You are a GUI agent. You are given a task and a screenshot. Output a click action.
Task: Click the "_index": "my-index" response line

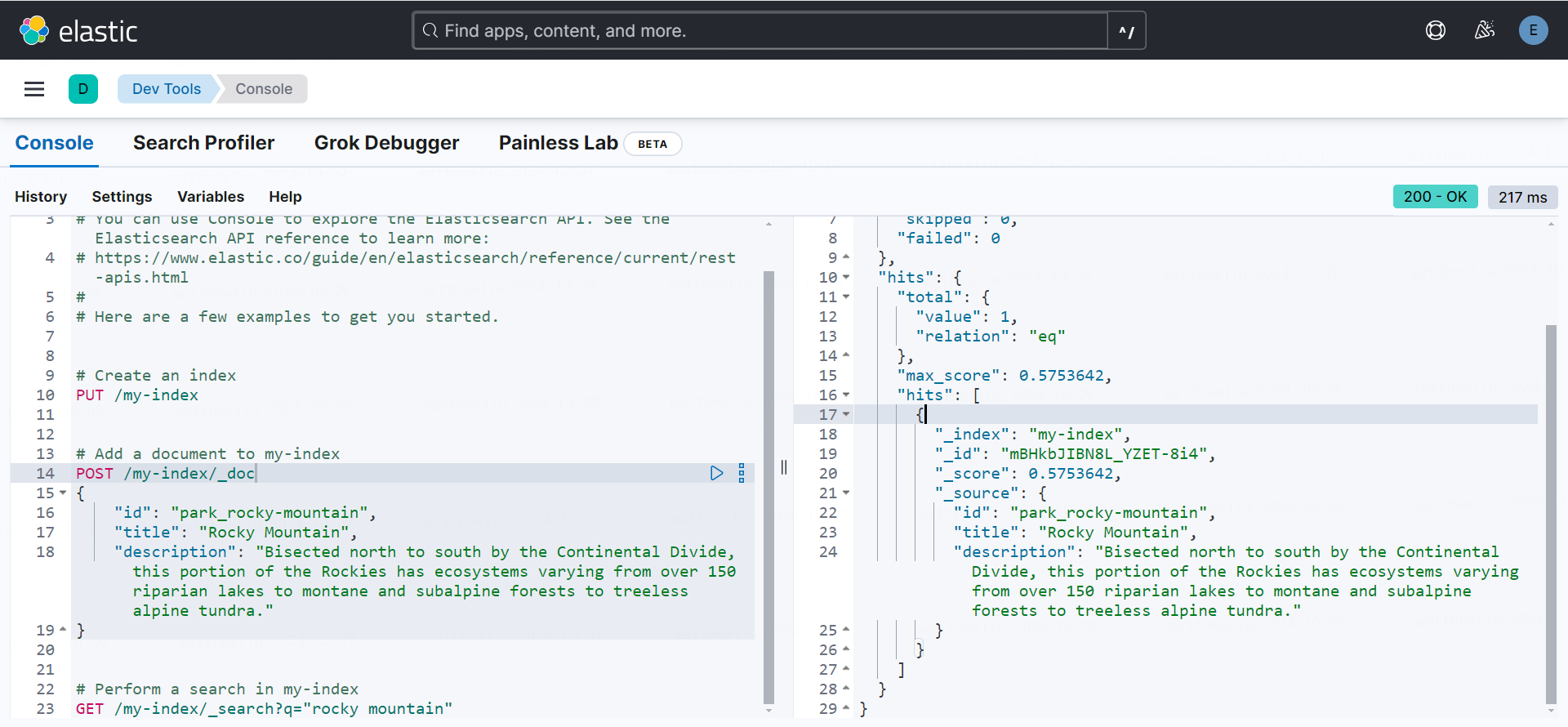pyautogui.click(x=1032, y=435)
